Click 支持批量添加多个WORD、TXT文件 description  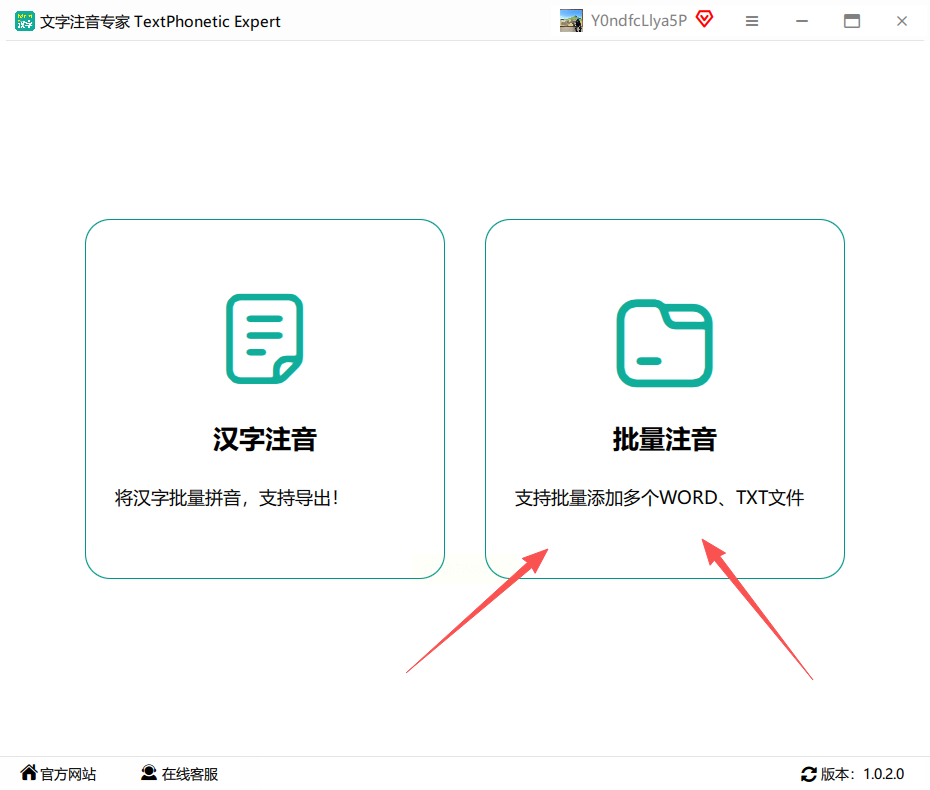(x=659, y=498)
